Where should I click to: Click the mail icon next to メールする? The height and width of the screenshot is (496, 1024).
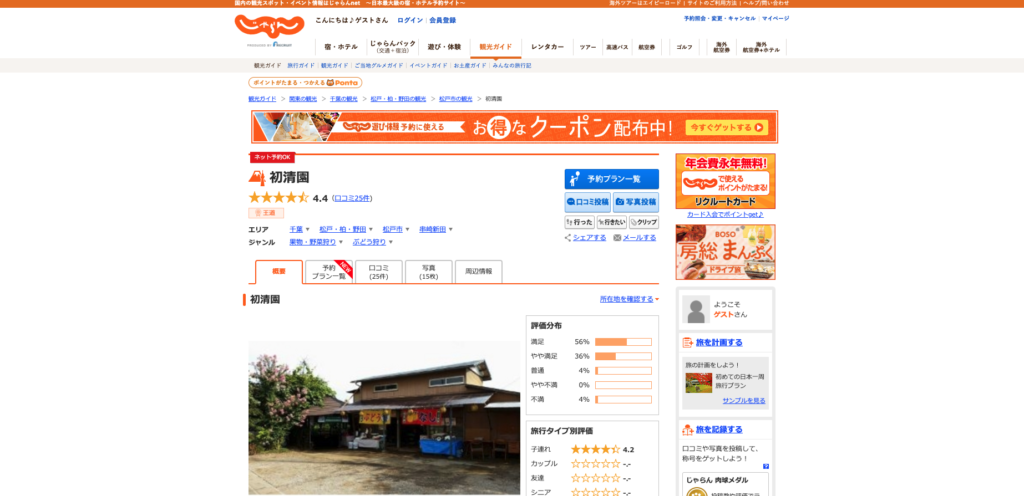[x=617, y=238]
